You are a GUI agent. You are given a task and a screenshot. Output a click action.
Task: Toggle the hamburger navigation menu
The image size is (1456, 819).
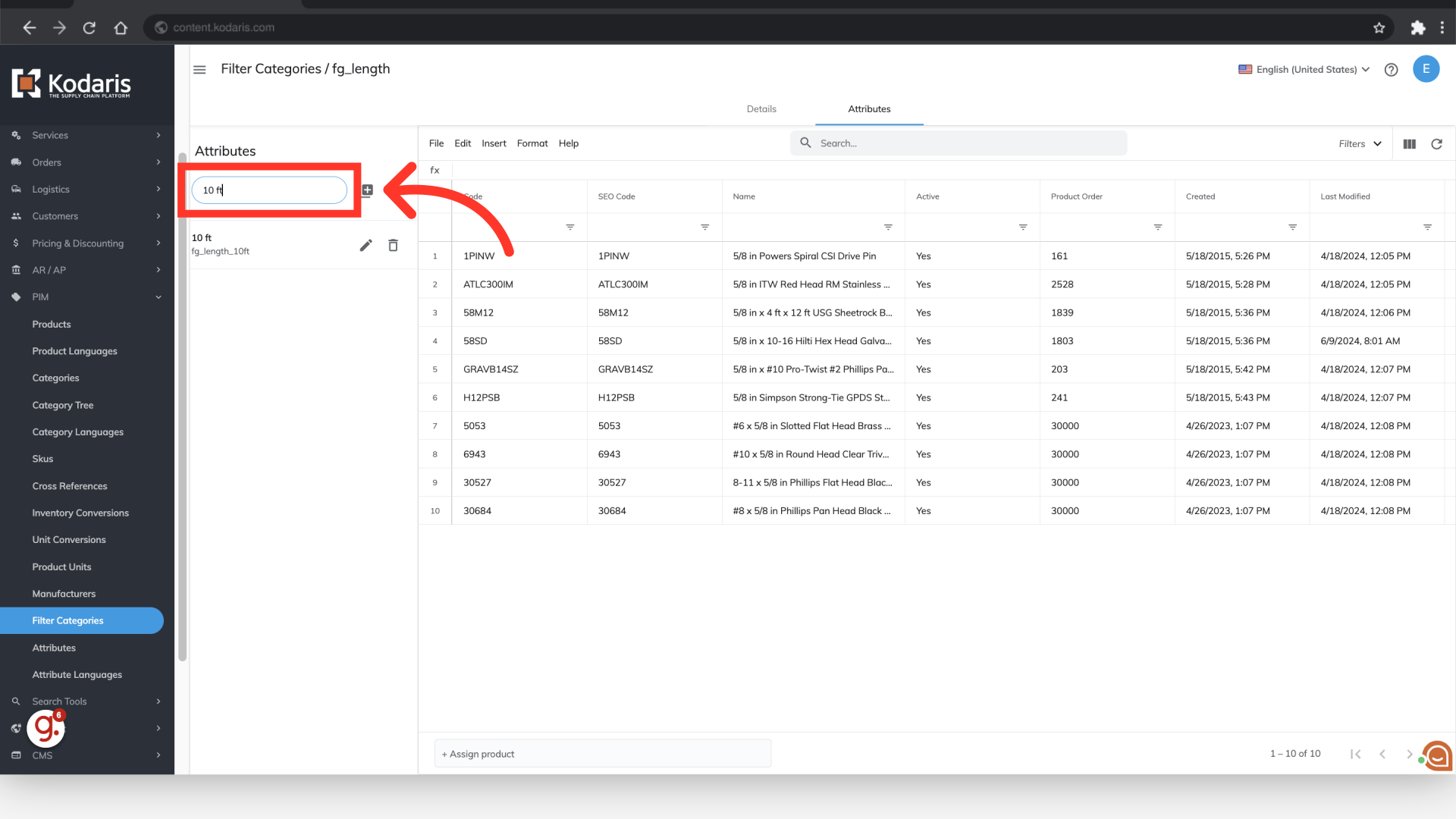199,70
